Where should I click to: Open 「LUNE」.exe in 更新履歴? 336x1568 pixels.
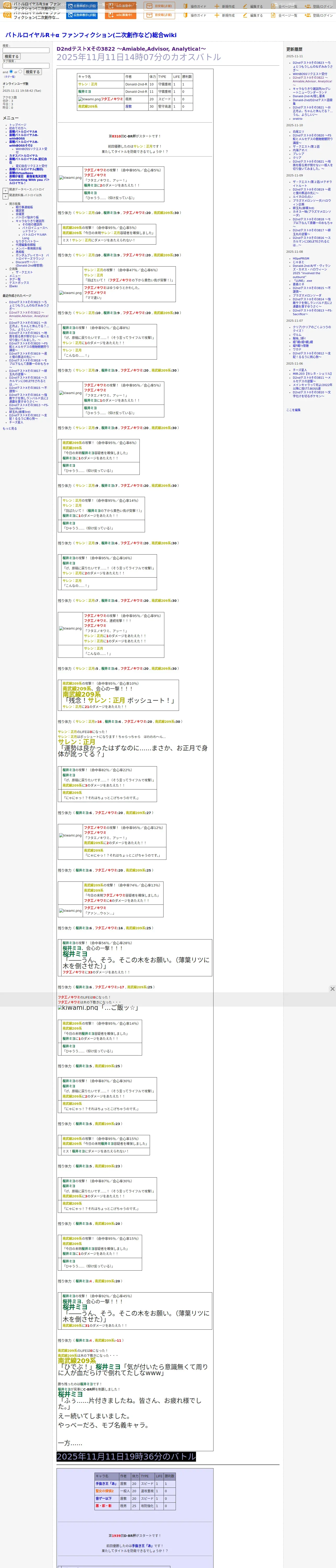click(x=303, y=281)
